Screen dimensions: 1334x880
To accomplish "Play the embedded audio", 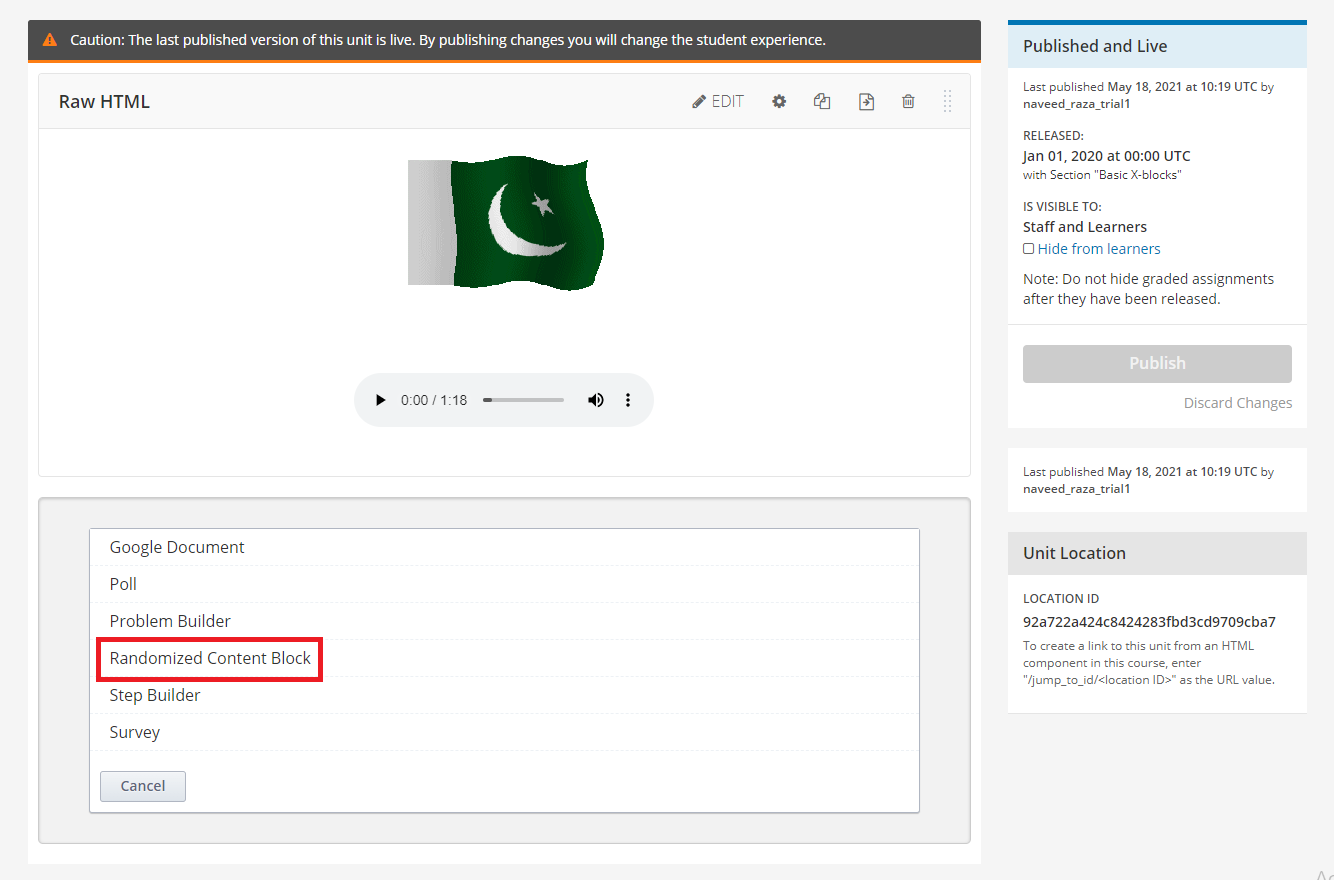I will tap(380, 399).
